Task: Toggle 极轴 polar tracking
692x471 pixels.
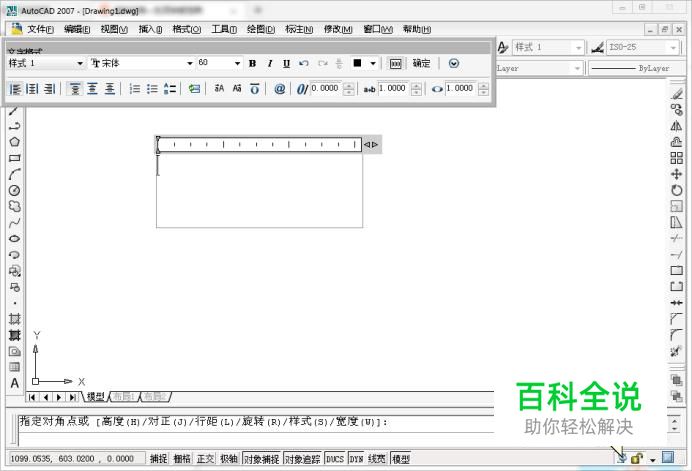Action: tap(229, 459)
